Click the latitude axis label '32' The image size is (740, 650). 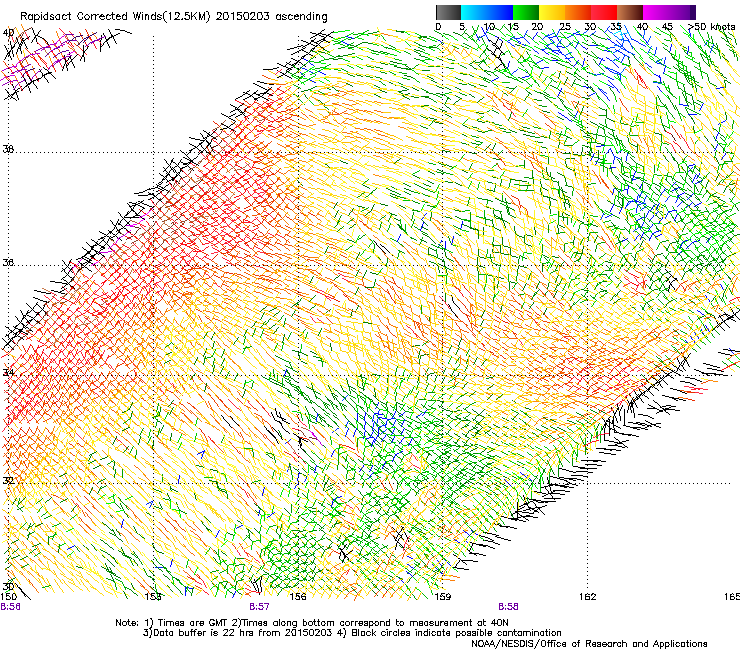8,481
